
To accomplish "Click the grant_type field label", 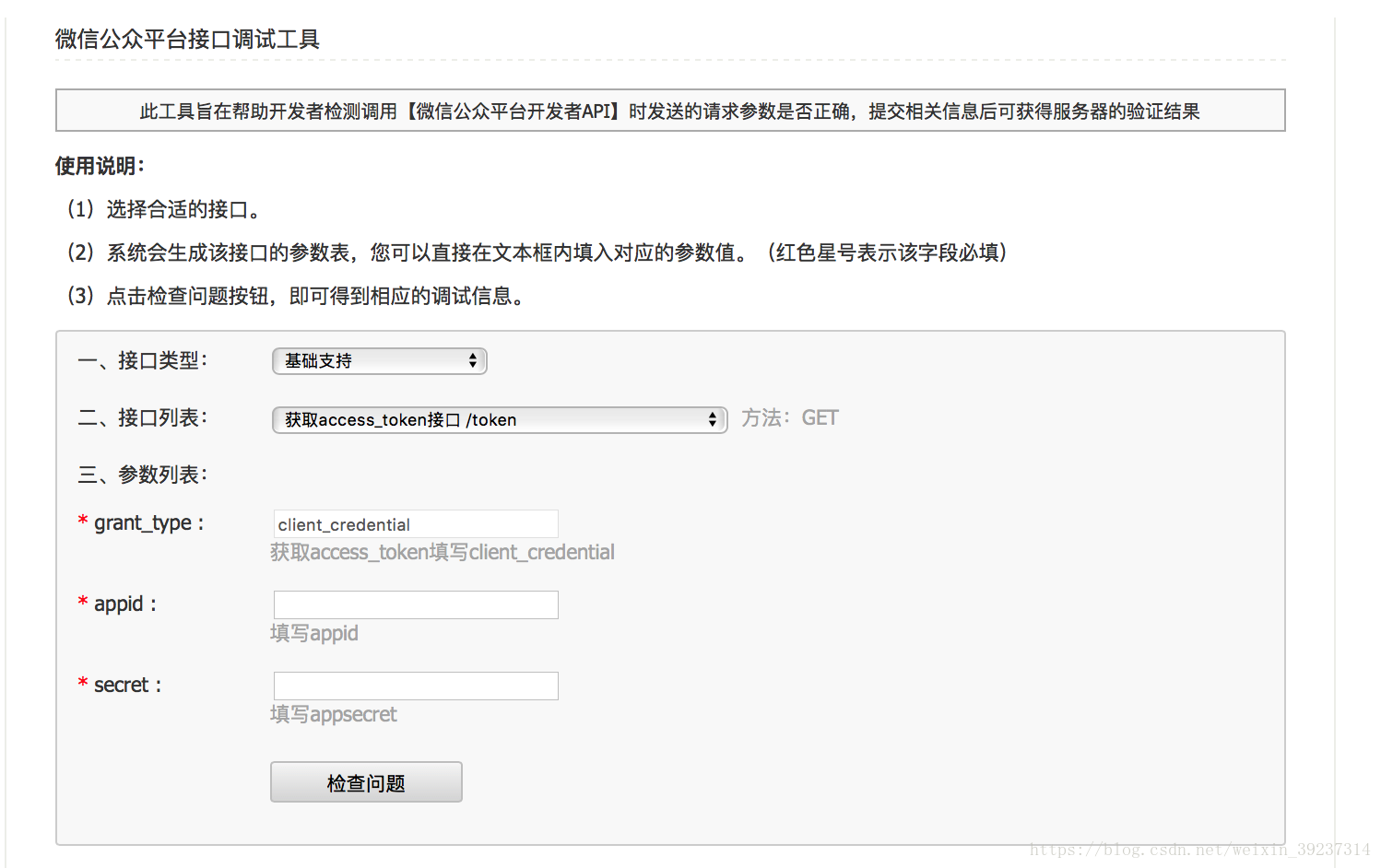I will click(x=148, y=523).
